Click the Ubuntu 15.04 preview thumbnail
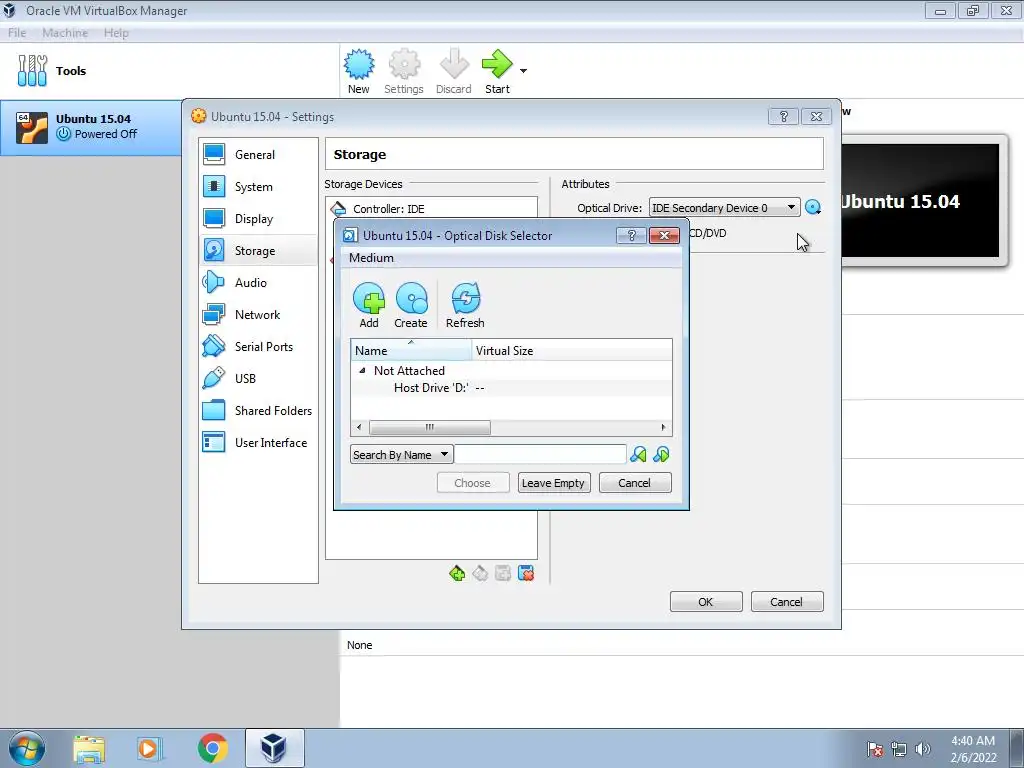 (x=921, y=200)
